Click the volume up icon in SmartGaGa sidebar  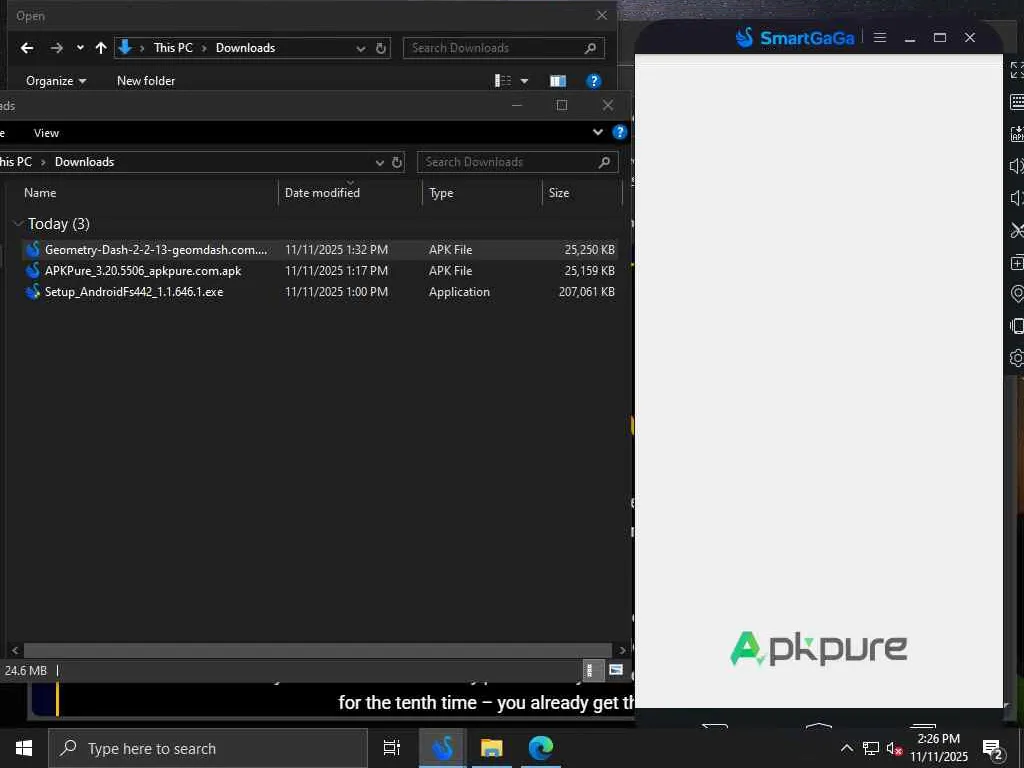1016,166
